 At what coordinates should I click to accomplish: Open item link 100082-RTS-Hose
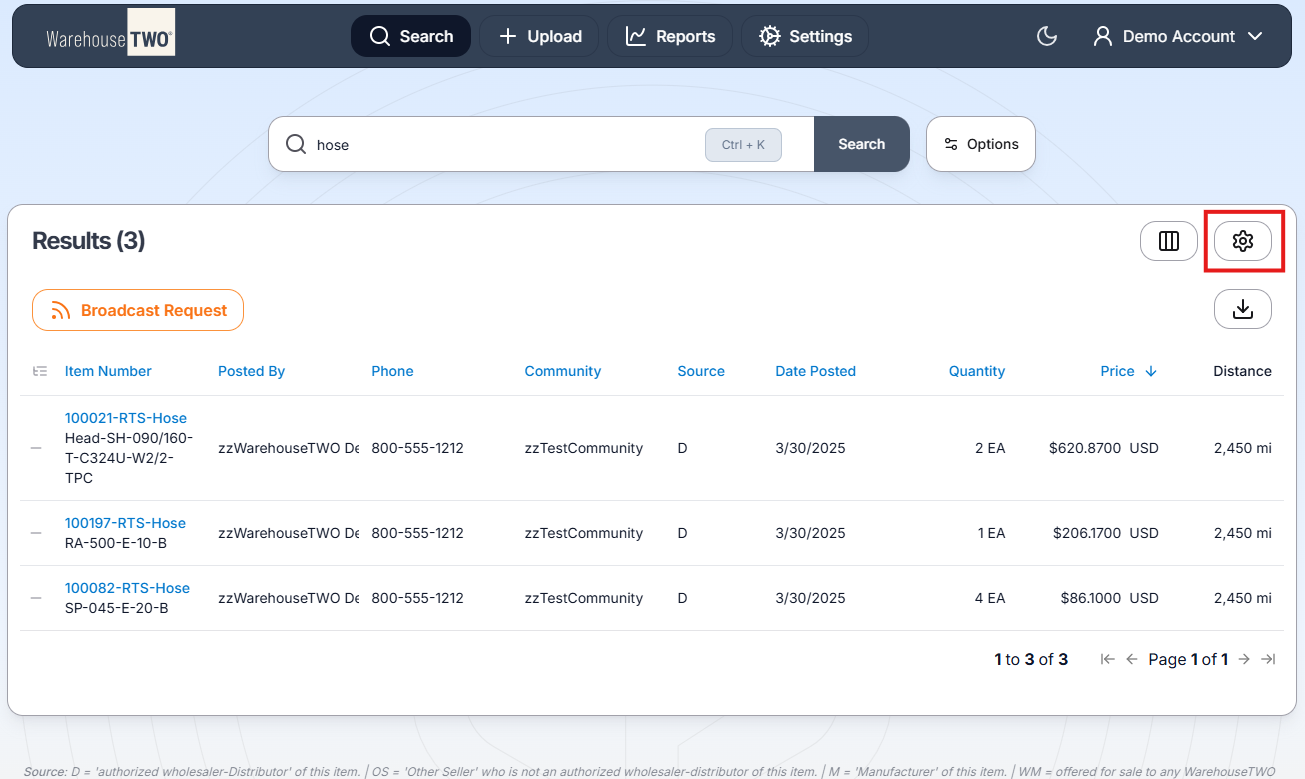pyautogui.click(x=127, y=588)
